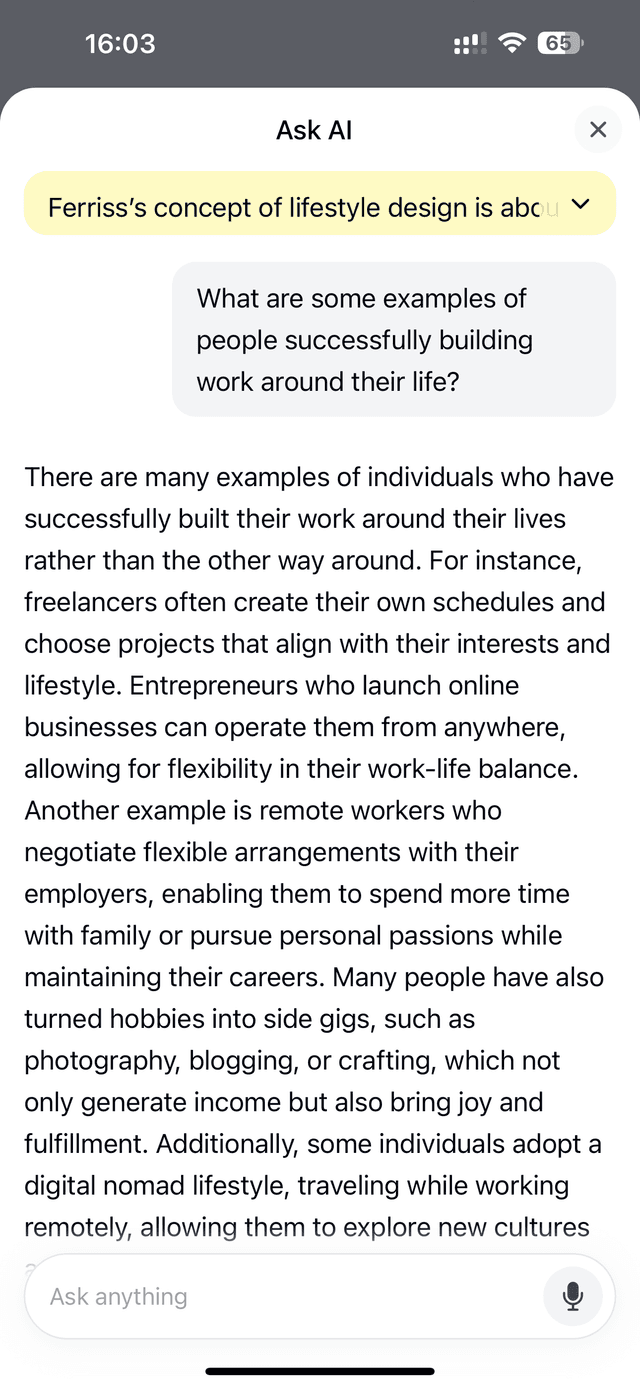Viewport: 640px width, 1387px height.
Task: Expand the yellow quote banner chevron
Action: 581,205
